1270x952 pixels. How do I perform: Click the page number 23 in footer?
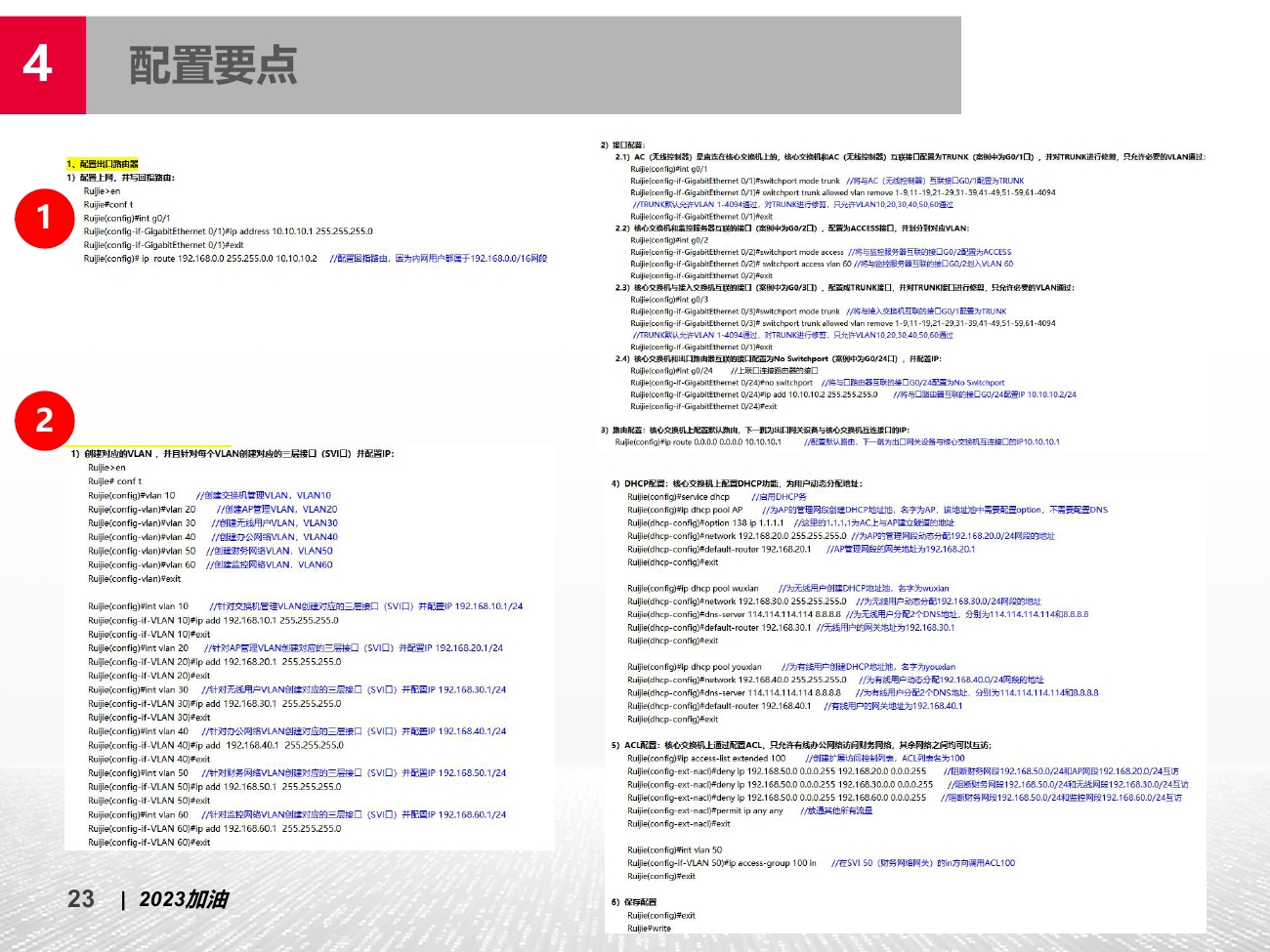click(81, 898)
